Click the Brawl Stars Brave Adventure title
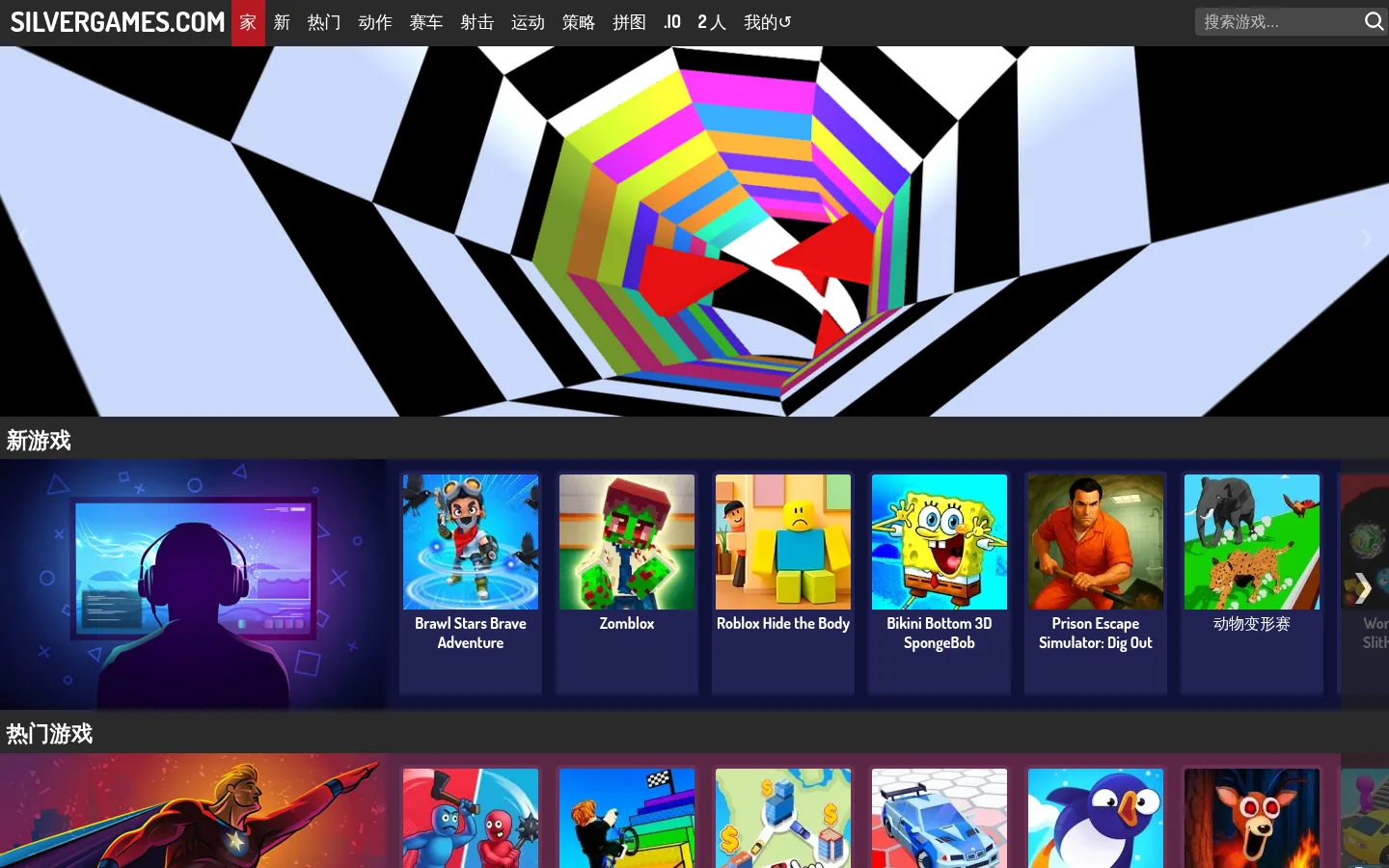 471,633
